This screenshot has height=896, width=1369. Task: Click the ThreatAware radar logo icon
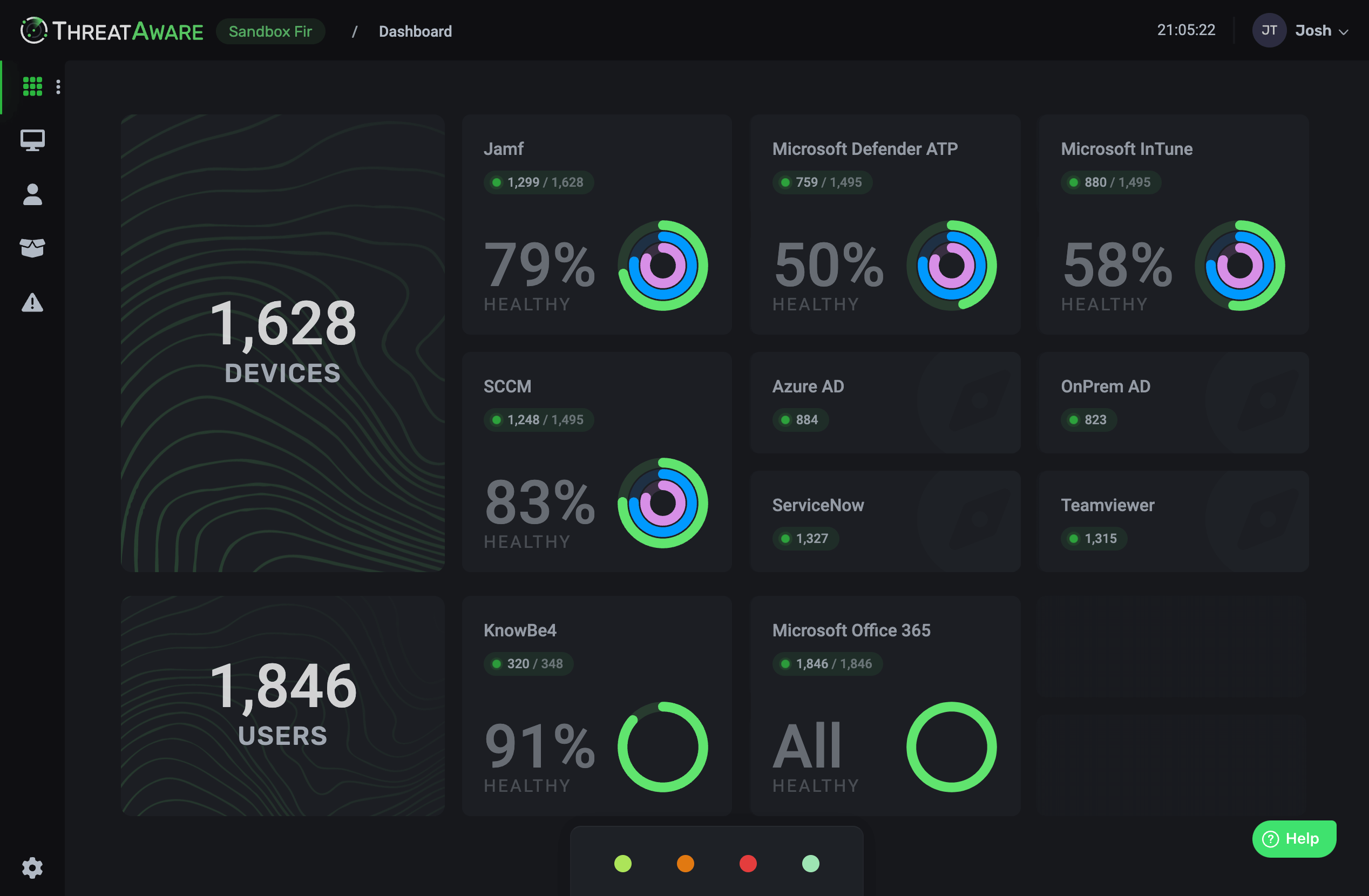(33, 30)
